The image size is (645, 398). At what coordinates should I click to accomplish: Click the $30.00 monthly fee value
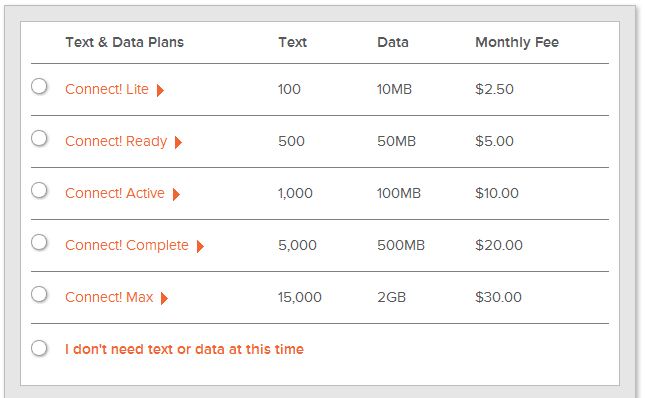click(x=498, y=297)
